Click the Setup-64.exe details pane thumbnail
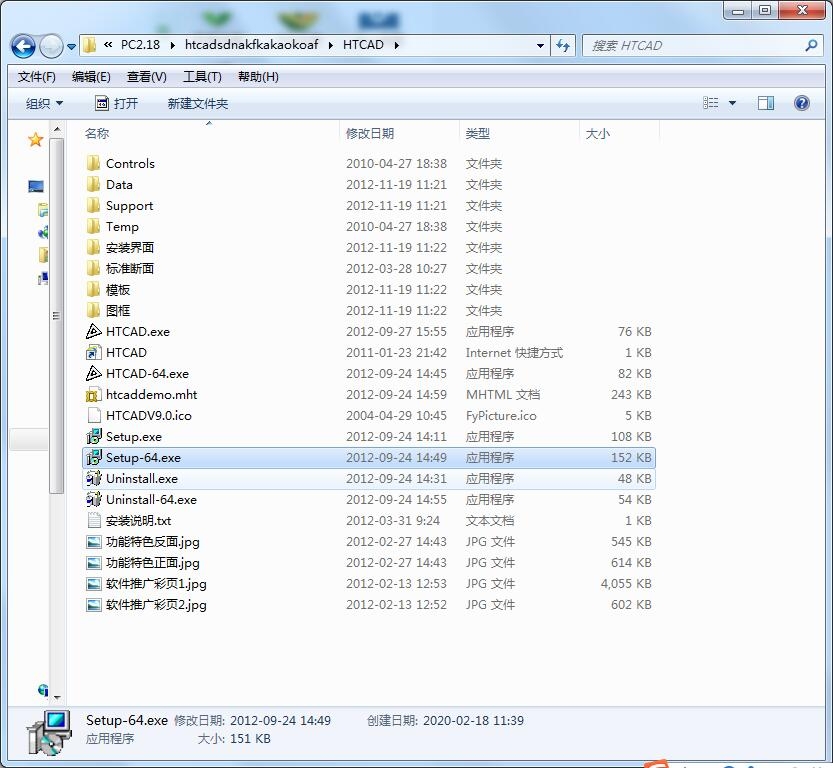Screen dimensions: 833x768 [x=49, y=732]
